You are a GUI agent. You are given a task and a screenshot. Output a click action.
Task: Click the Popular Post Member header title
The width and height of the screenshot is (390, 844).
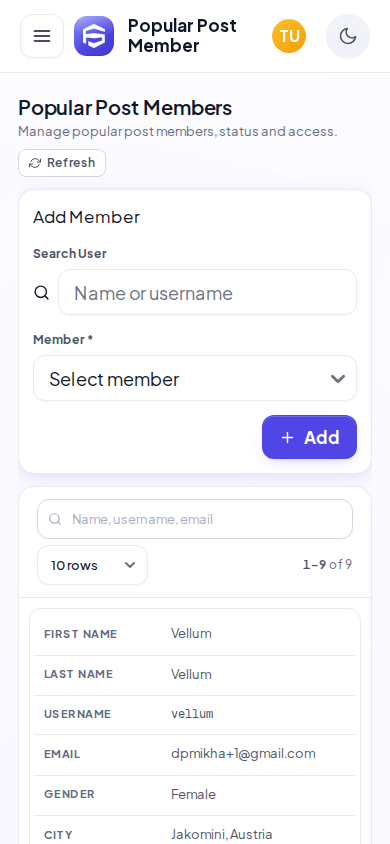pos(182,36)
